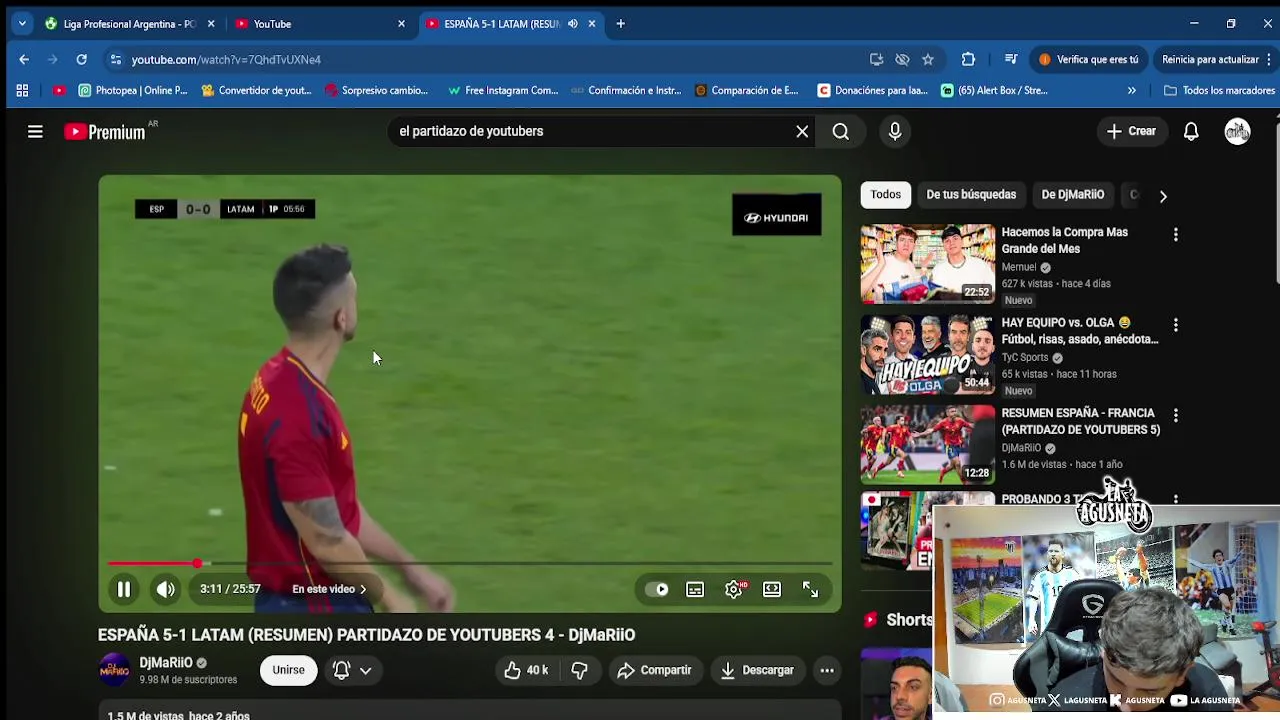Viewport: 1280px width, 720px height.
Task: Open the 'Free Instagram Com...' bookmark
Action: (502, 90)
